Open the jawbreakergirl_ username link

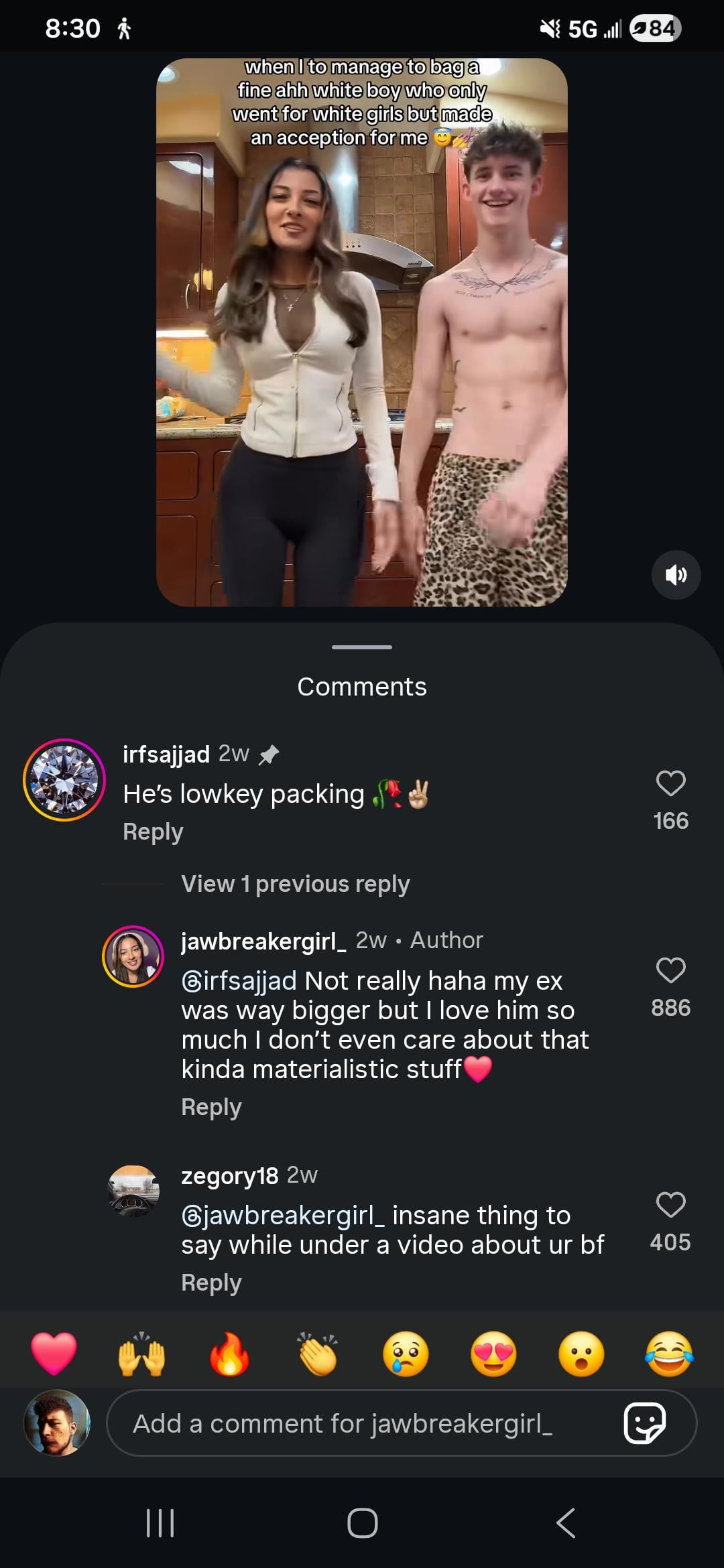click(x=263, y=941)
